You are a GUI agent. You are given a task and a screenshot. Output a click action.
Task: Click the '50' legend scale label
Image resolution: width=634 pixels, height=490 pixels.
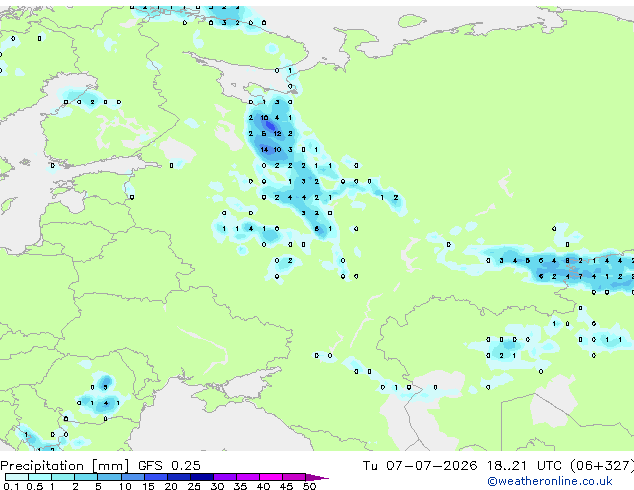click(x=310, y=486)
